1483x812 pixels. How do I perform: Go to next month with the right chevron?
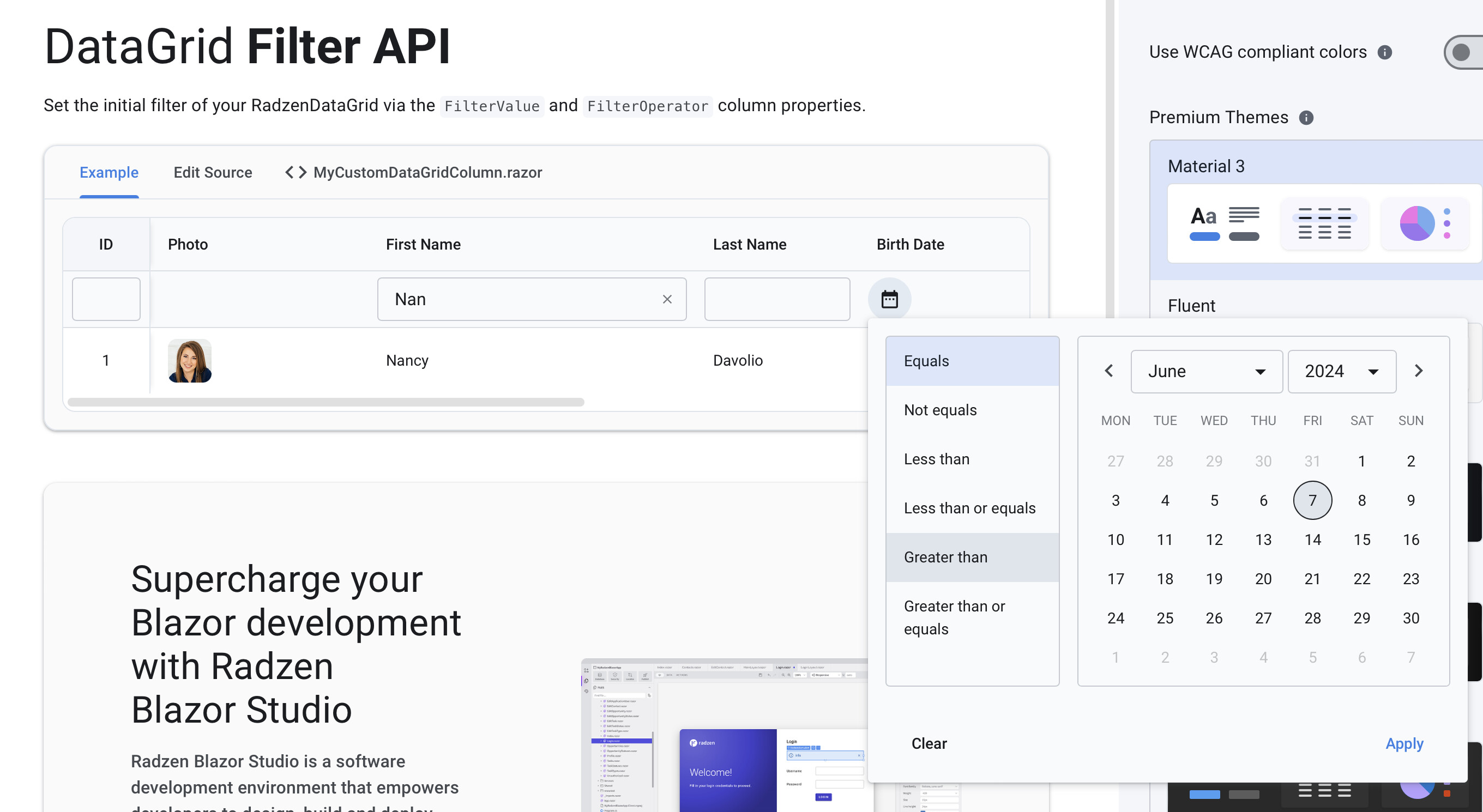click(x=1419, y=371)
